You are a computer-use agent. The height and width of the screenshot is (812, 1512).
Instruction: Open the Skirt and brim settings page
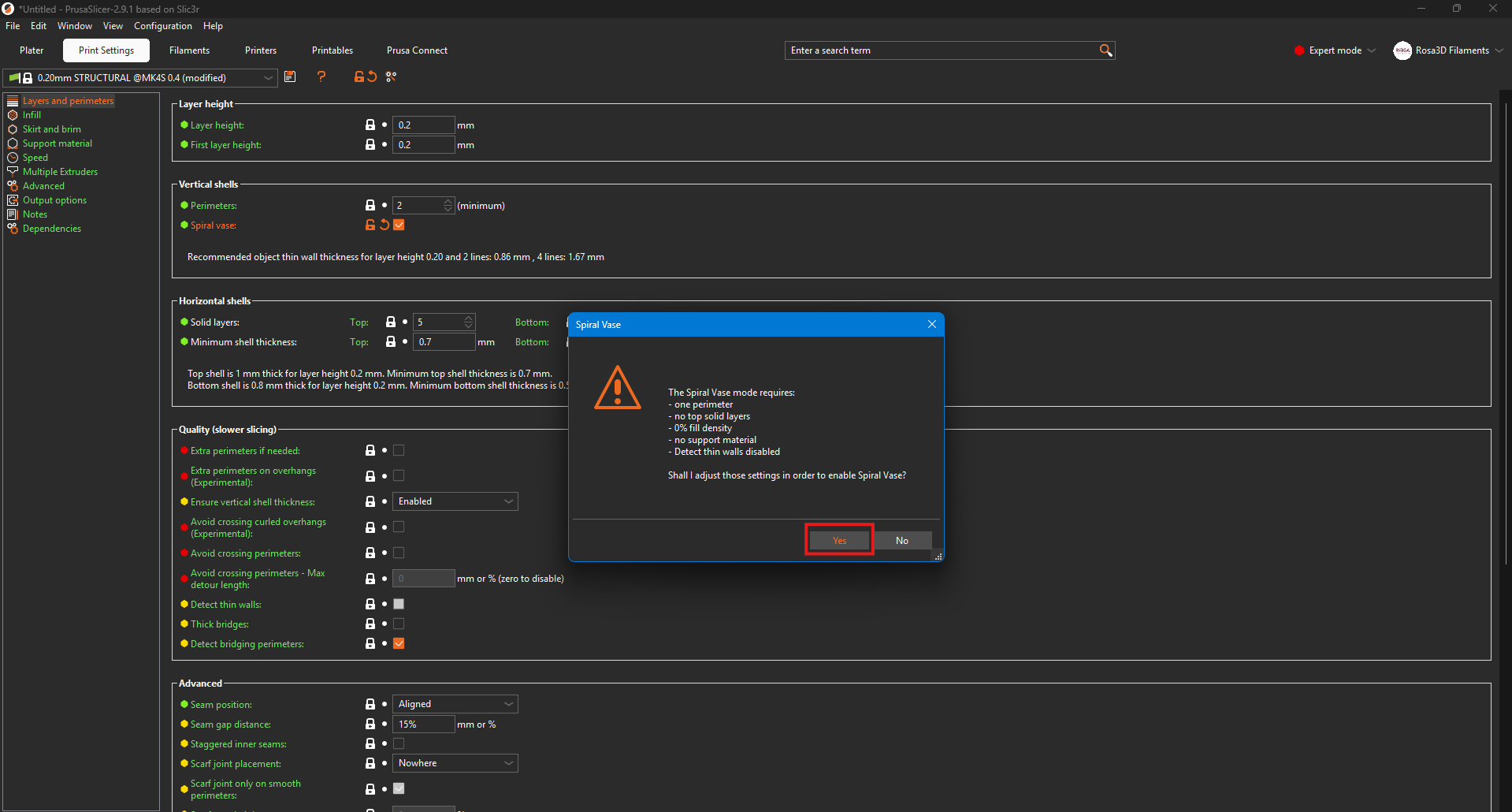(51, 129)
